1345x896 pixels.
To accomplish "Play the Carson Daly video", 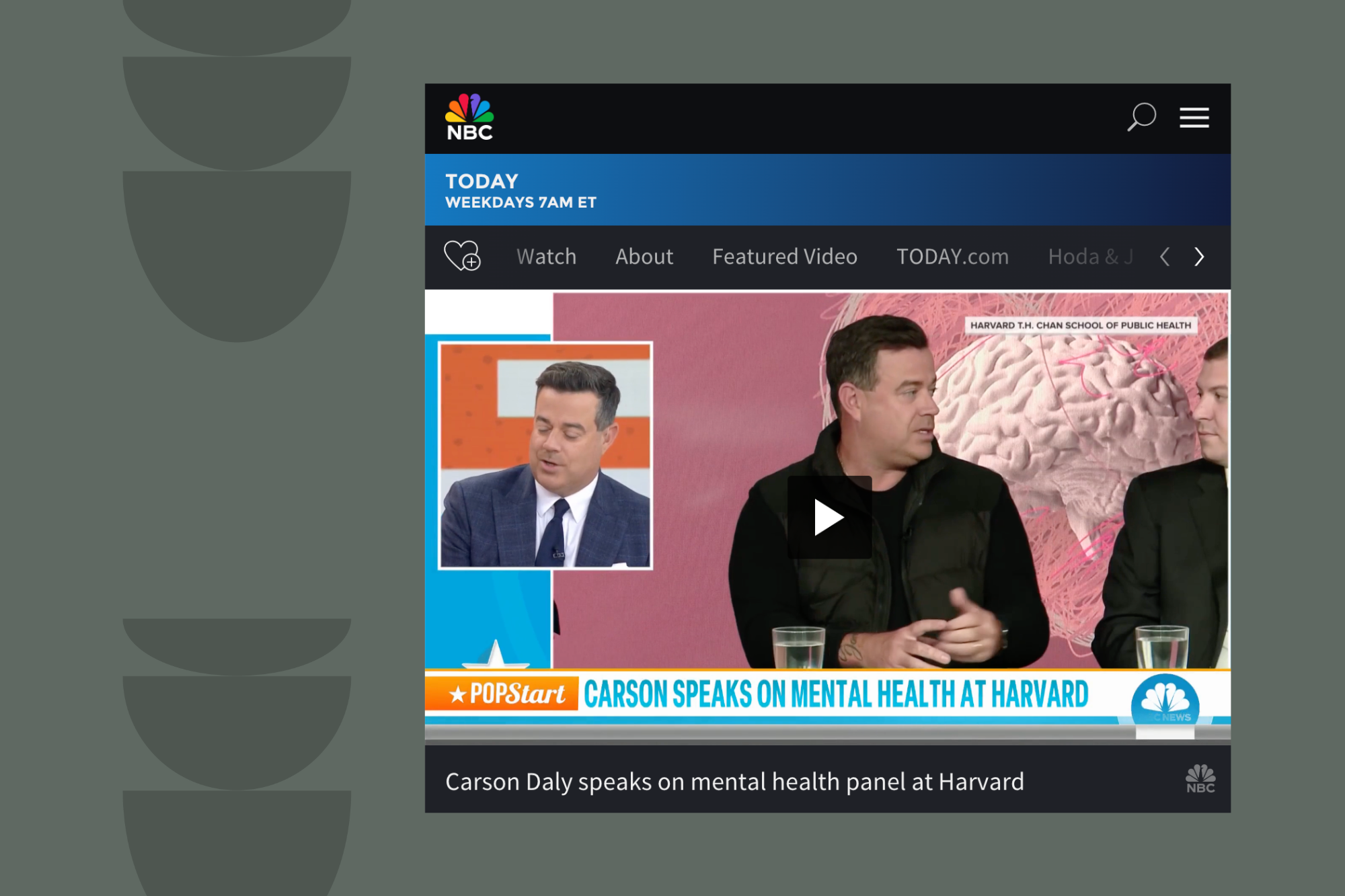I will tap(829, 517).
